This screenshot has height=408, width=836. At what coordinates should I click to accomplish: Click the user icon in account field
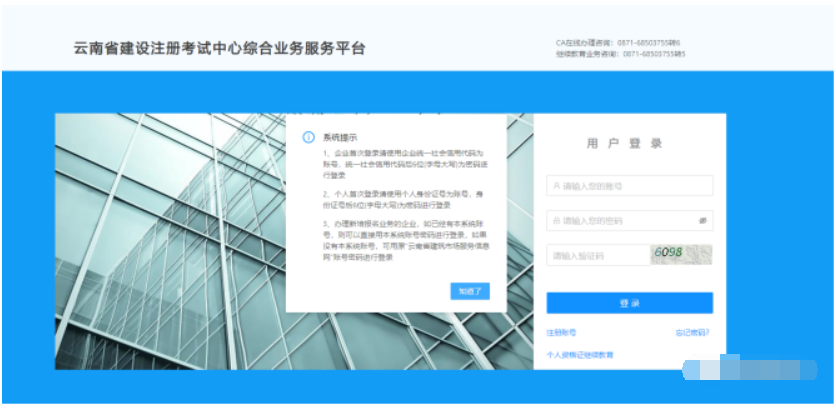(556, 186)
